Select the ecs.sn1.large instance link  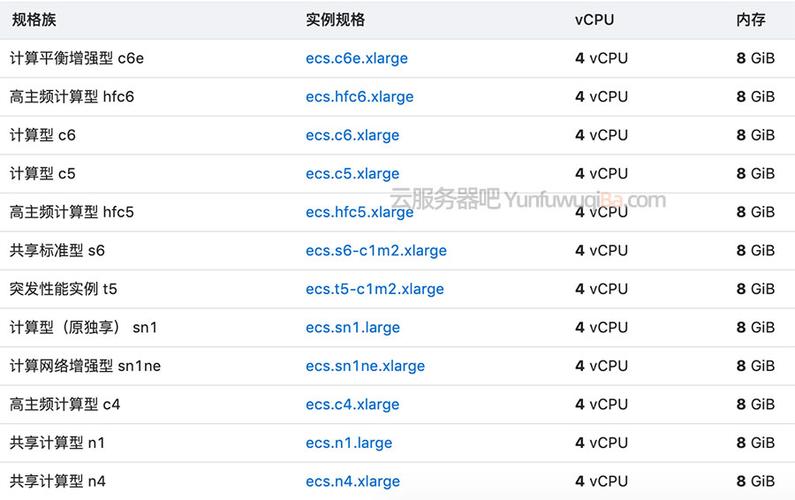(x=352, y=328)
